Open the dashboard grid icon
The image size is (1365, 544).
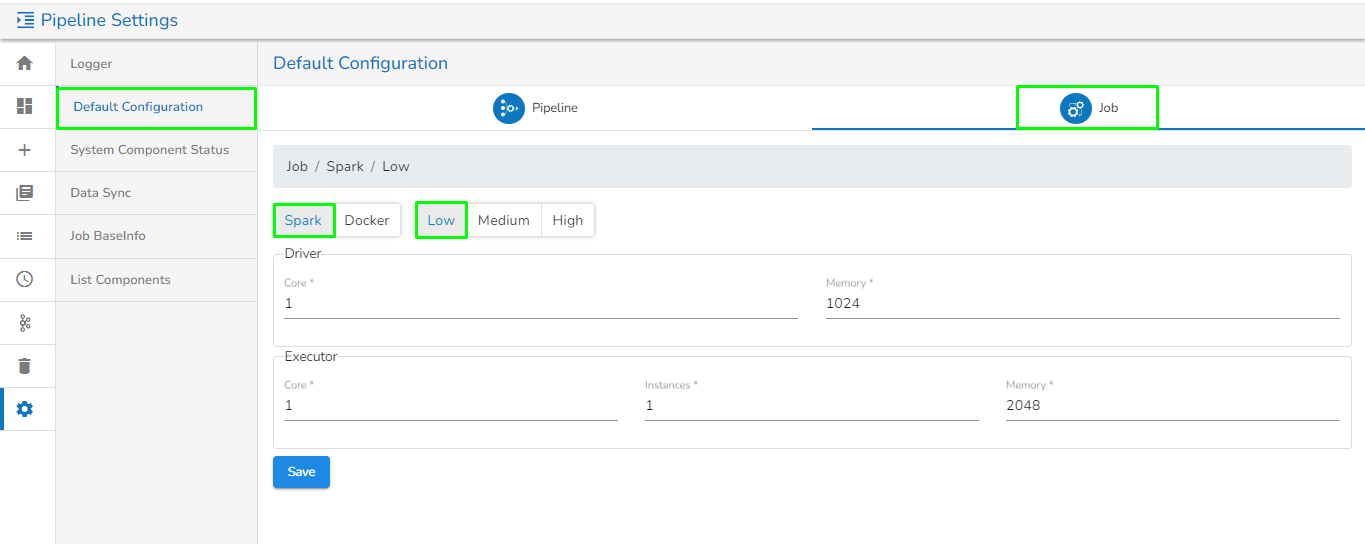pos(25,106)
